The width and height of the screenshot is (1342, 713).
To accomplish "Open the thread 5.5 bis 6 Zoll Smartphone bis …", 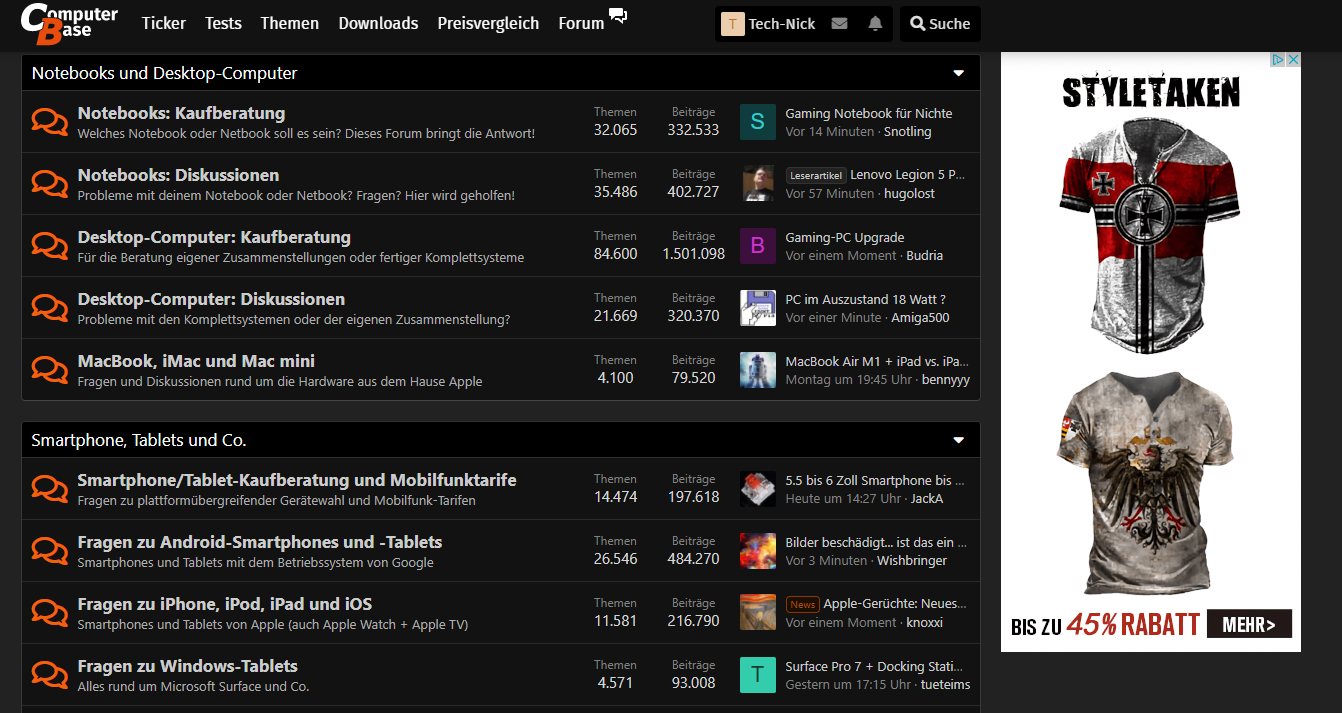I will pos(875,480).
